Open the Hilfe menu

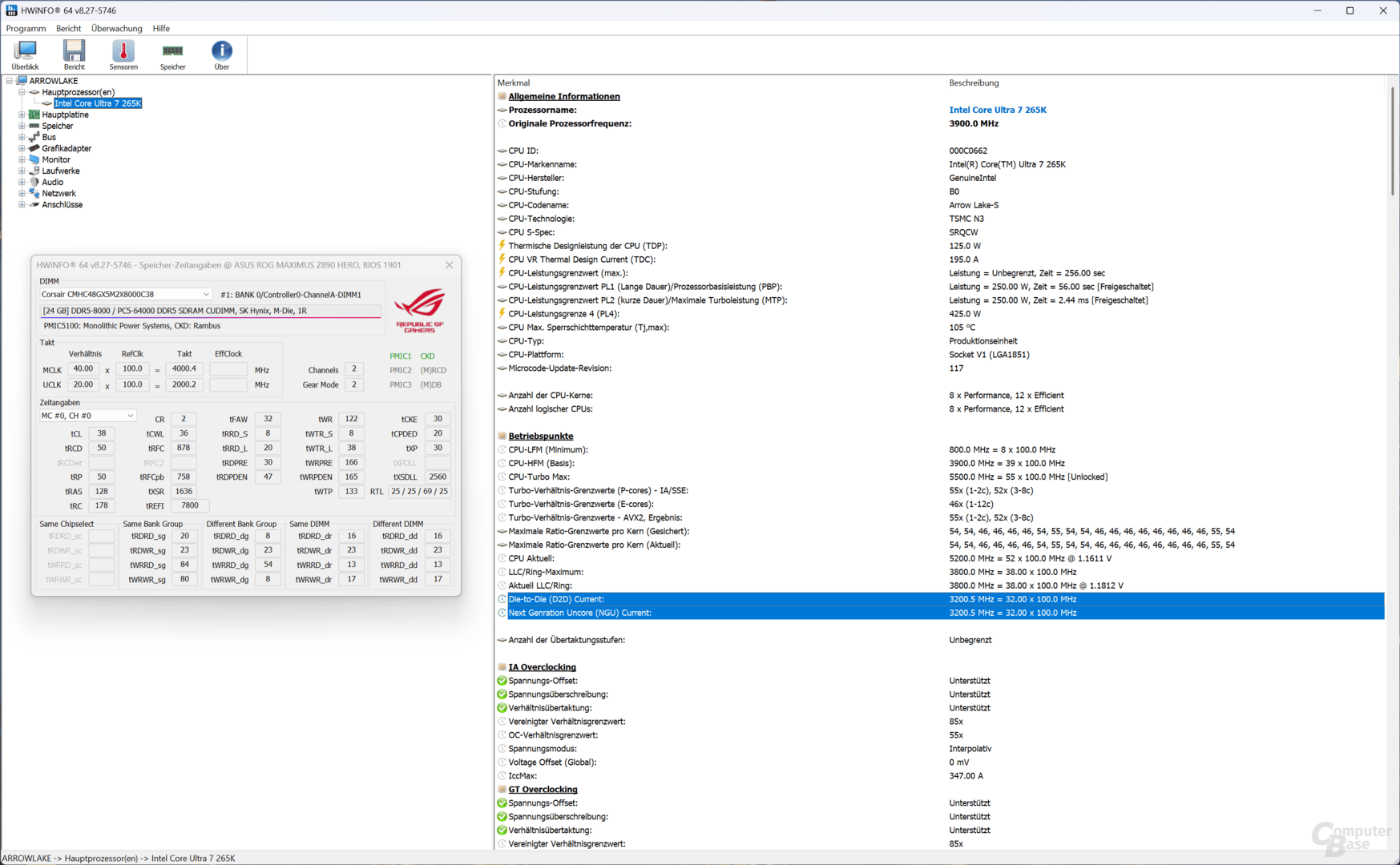click(161, 28)
